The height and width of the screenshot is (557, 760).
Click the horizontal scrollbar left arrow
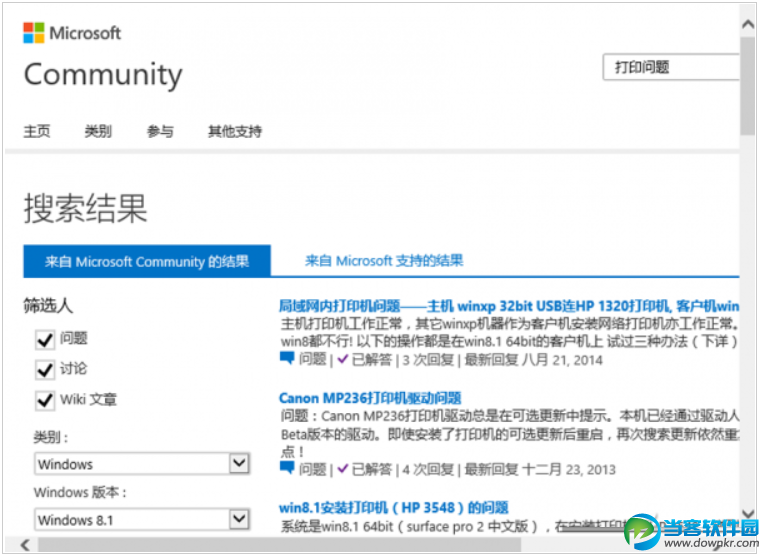[25, 545]
